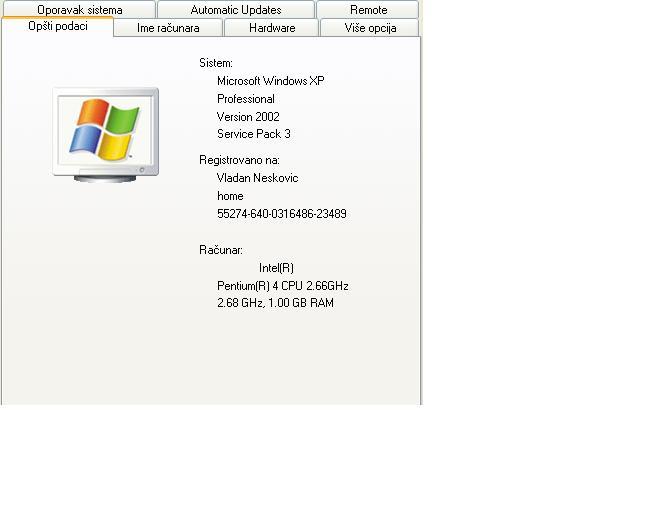Click the 'Professional' edition text
The width and height of the screenshot is (662, 508).
tap(246, 99)
